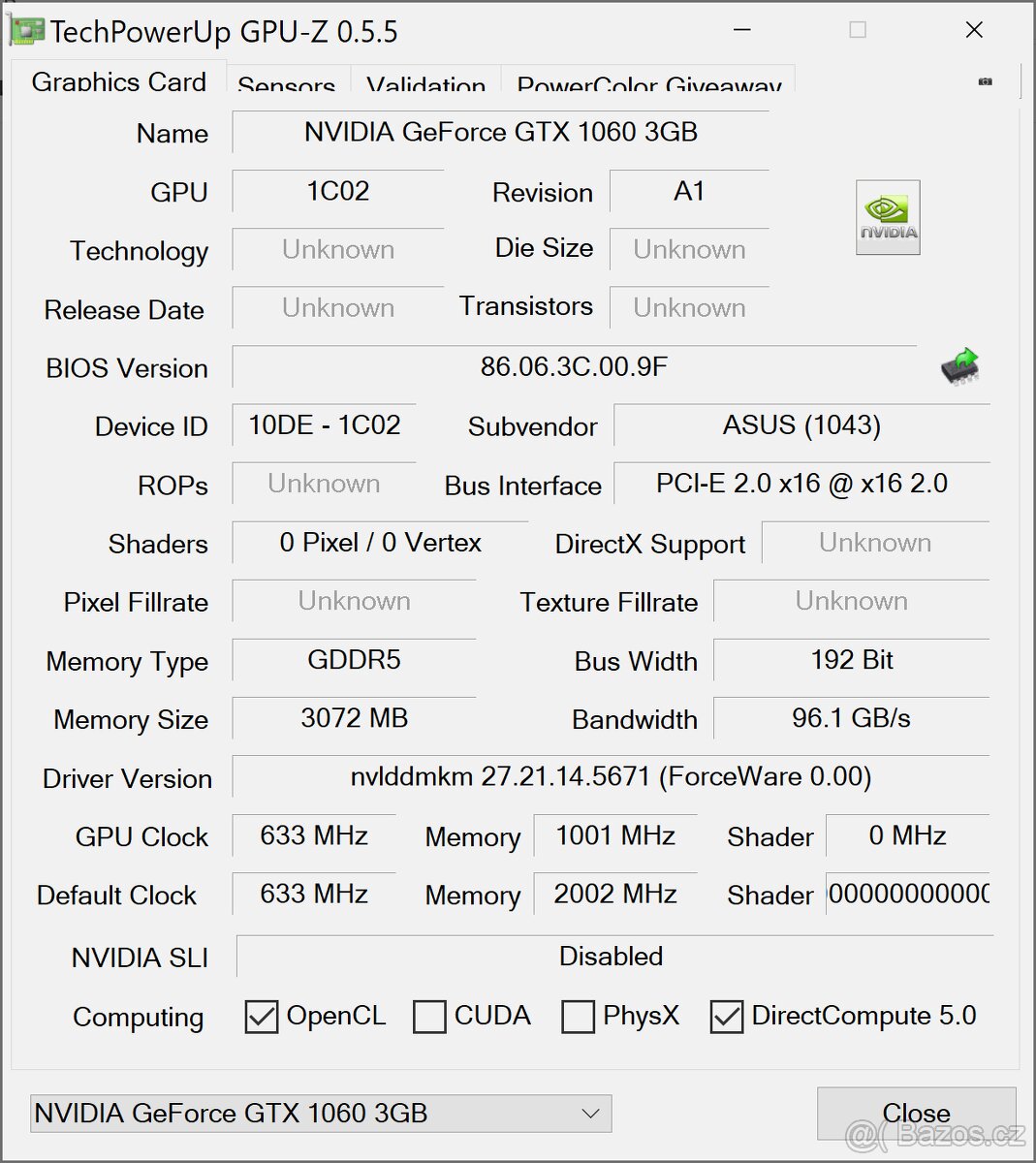Click Default Clock row Shader zeros field
The width and height of the screenshot is (1036, 1163).
[908, 894]
